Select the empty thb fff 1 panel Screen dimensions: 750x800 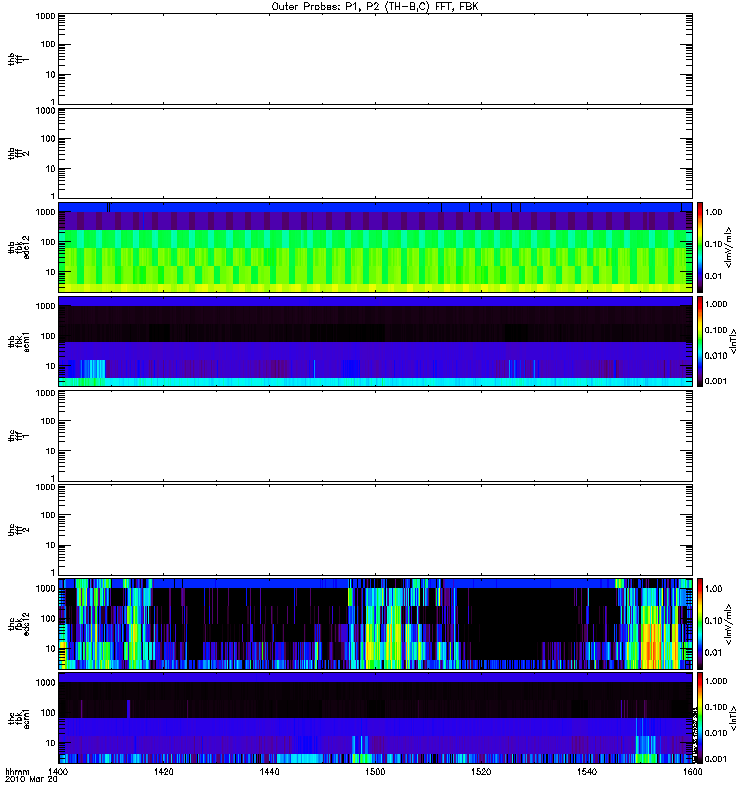click(x=375, y=59)
